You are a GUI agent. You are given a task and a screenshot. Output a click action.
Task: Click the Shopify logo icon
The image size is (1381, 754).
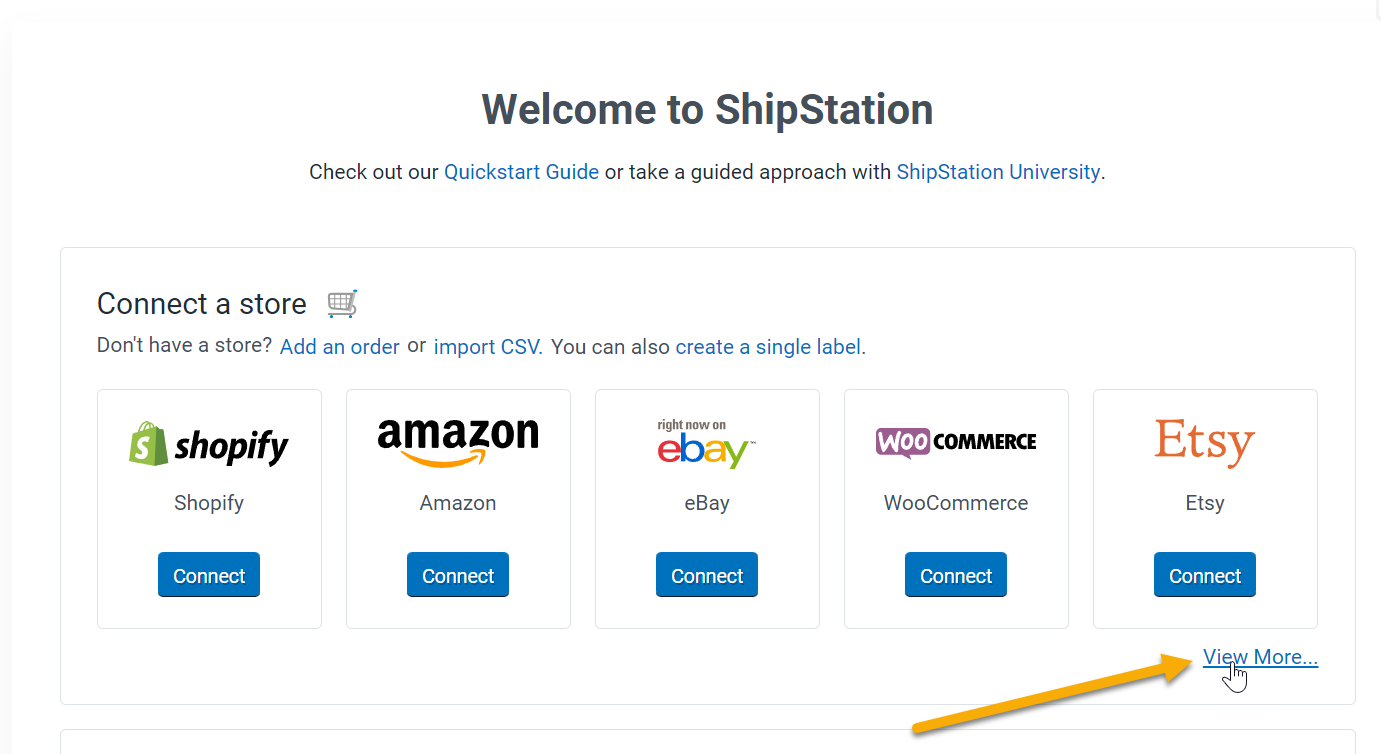pos(208,443)
